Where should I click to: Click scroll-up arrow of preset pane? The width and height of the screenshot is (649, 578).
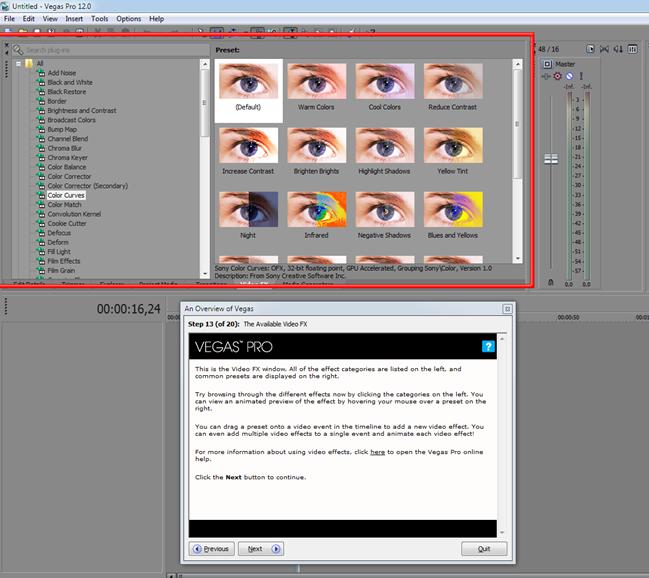click(x=517, y=64)
